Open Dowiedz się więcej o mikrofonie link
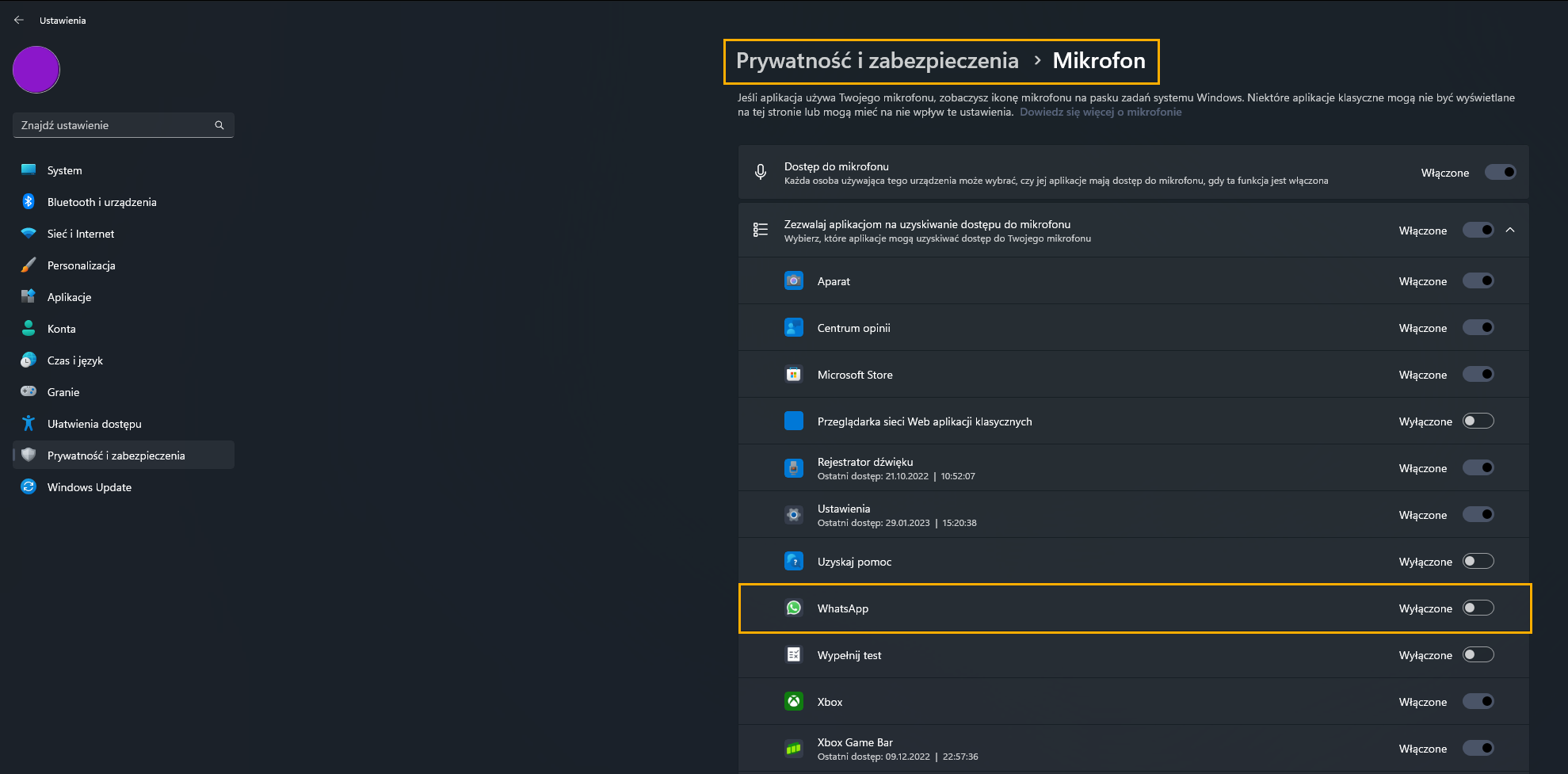Image resolution: width=1568 pixels, height=774 pixels. pyautogui.click(x=1101, y=112)
